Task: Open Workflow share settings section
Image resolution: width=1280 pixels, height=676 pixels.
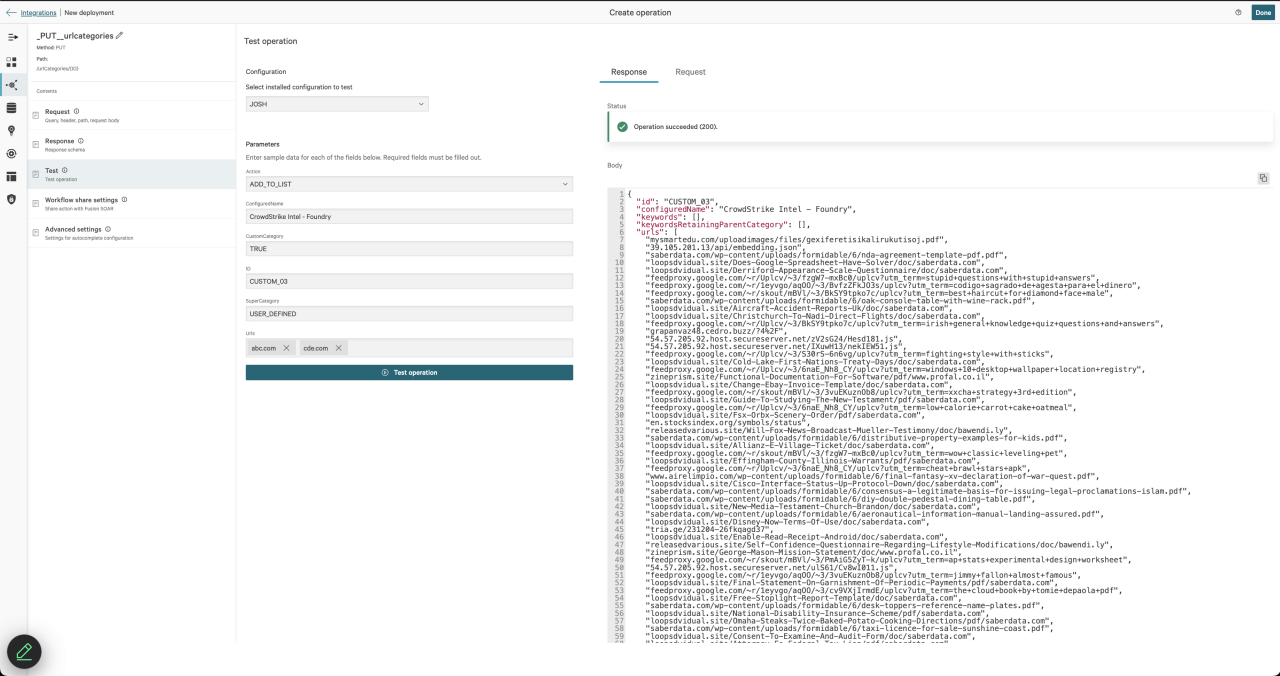Action: coord(132,203)
